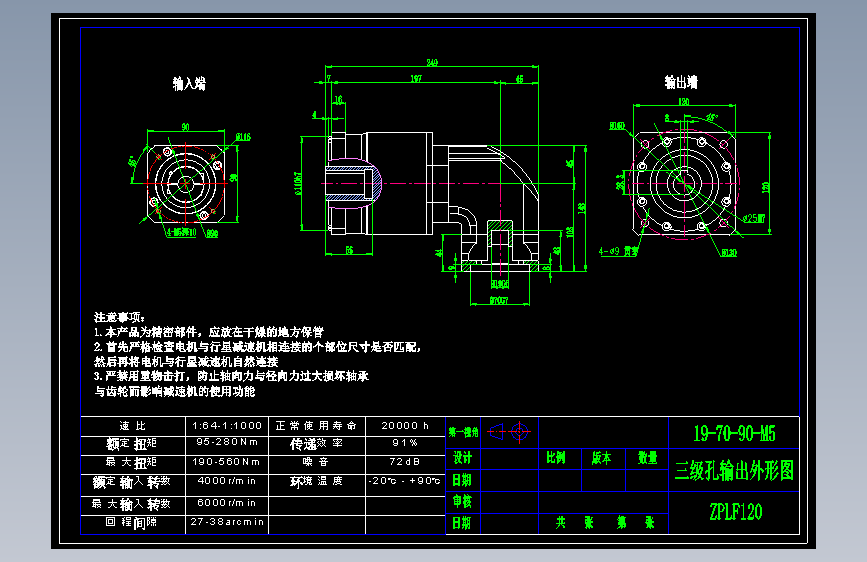Viewport: 867px width, 562px height.
Task: Select the line 然后再将电机与行星减速机自然连接
Action: point(186,362)
